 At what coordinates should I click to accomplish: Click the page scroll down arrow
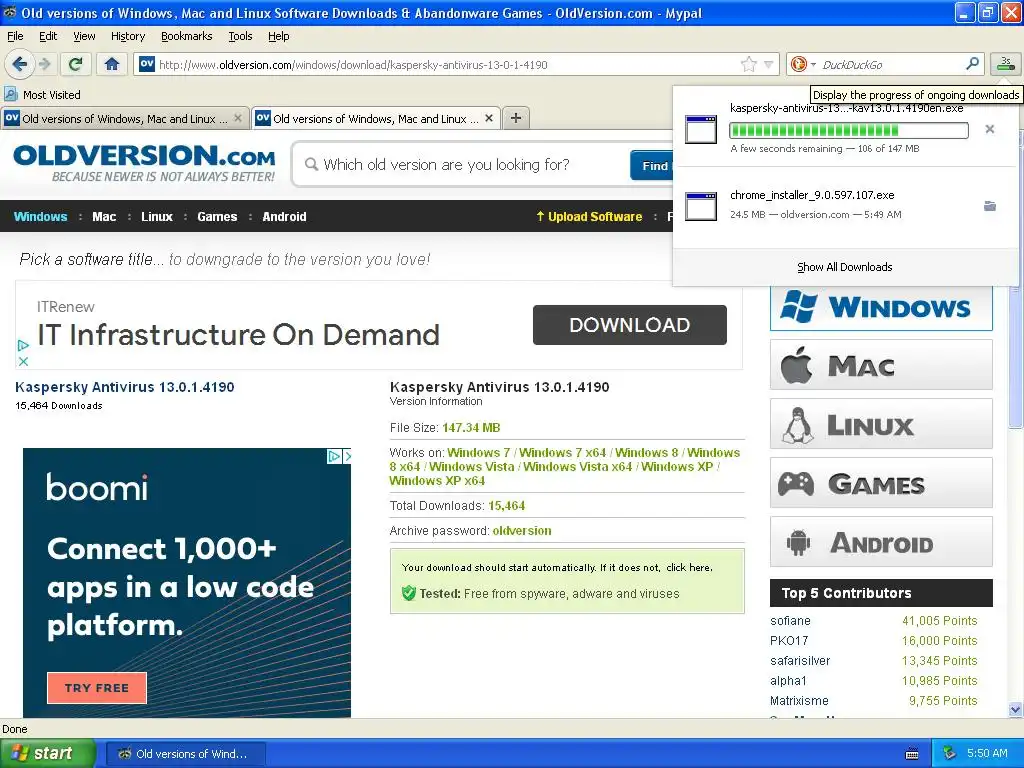pyautogui.click(x=1015, y=709)
